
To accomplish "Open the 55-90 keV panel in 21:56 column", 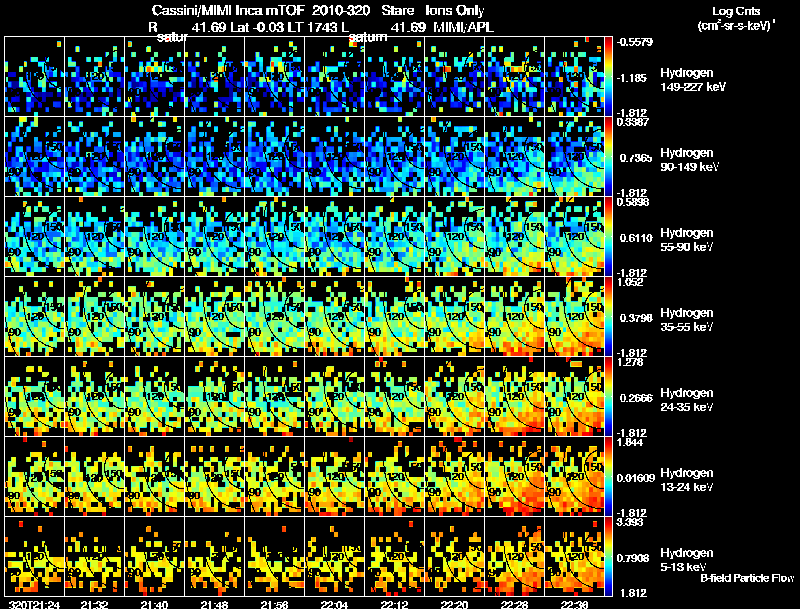I will [x=274, y=237].
